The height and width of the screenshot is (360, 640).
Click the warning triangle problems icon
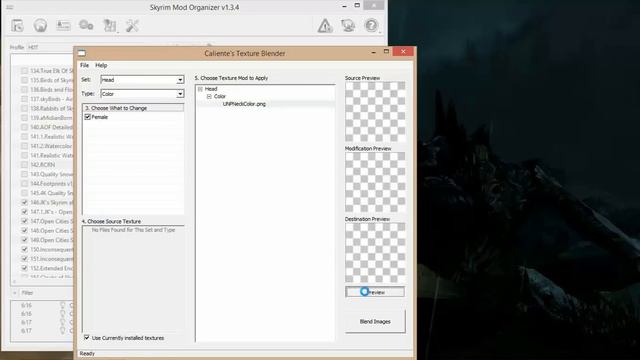tap(325, 26)
